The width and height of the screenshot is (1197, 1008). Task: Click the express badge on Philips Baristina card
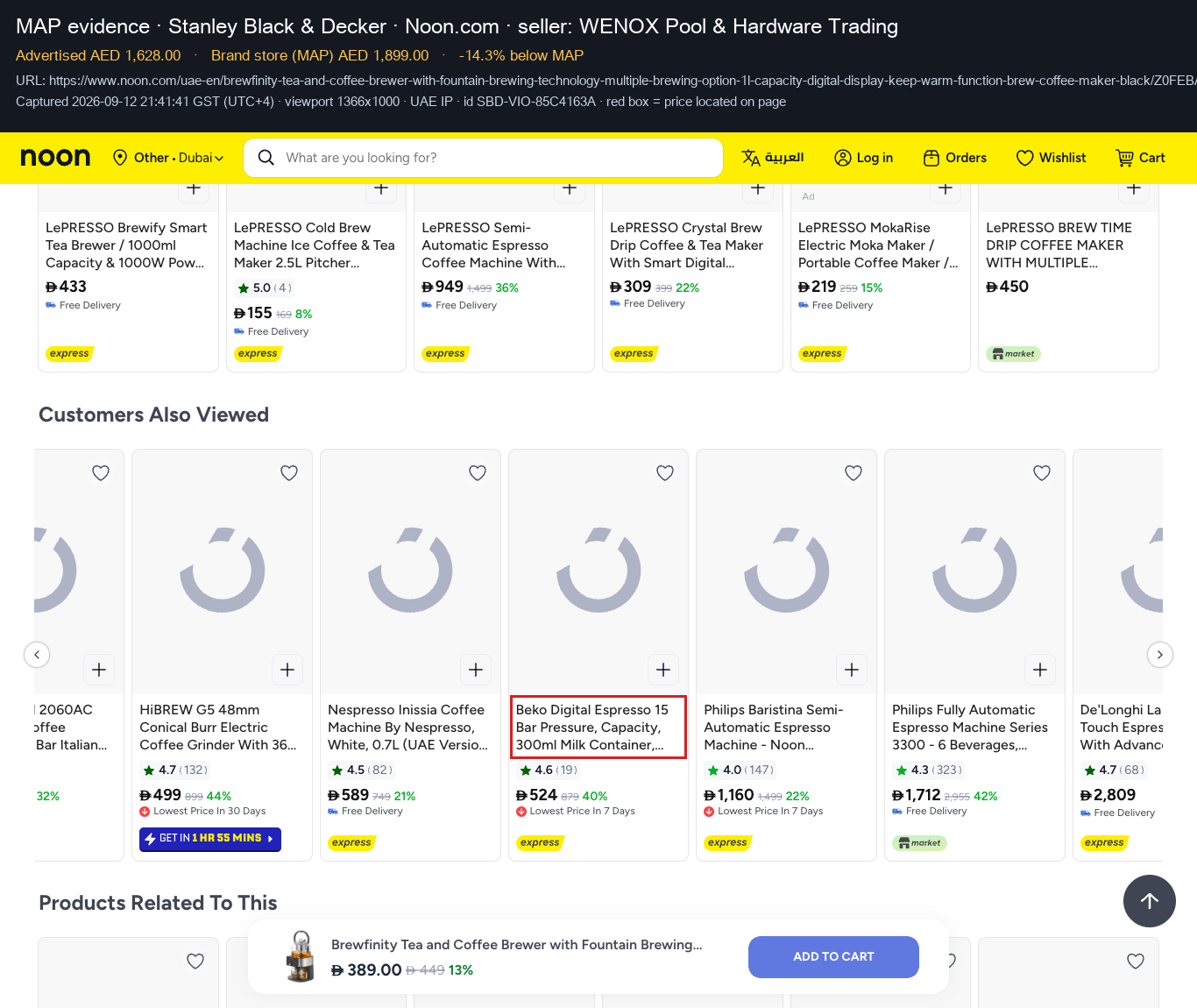click(x=727, y=843)
